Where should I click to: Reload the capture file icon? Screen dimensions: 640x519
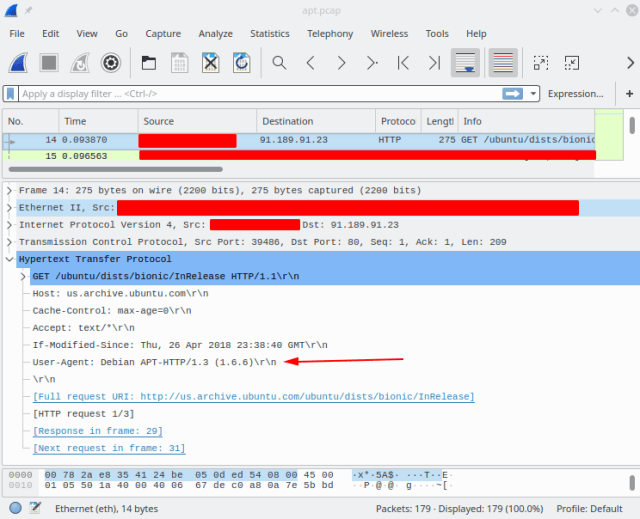pos(241,63)
